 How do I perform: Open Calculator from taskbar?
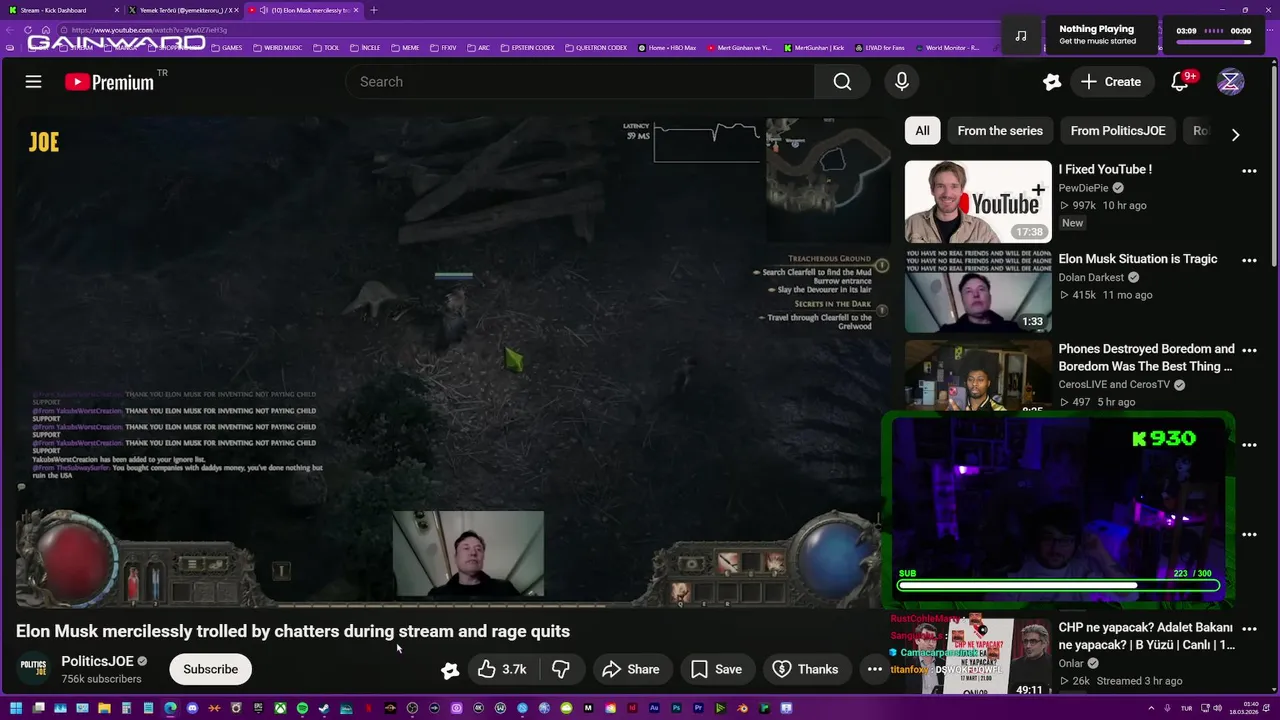pos(126,709)
